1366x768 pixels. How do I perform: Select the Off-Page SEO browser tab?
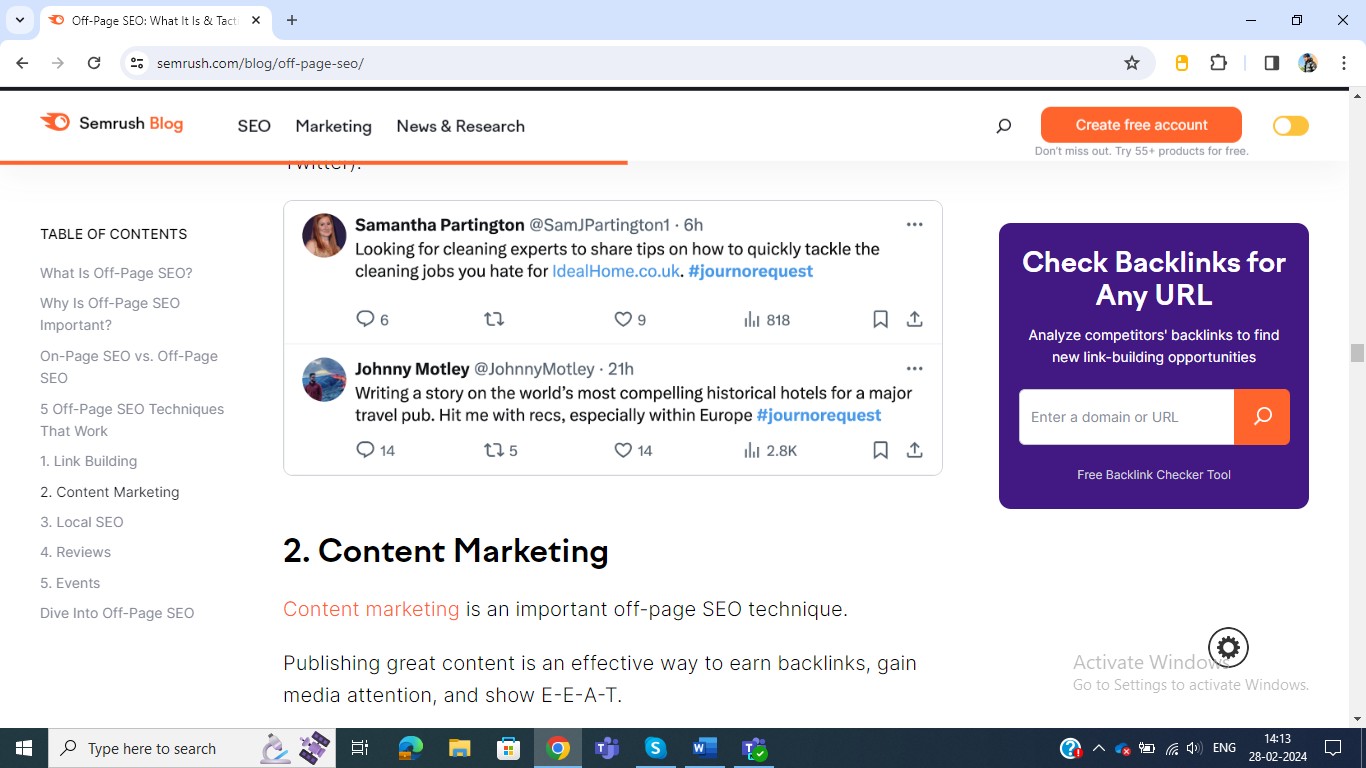pyautogui.click(x=155, y=20)
